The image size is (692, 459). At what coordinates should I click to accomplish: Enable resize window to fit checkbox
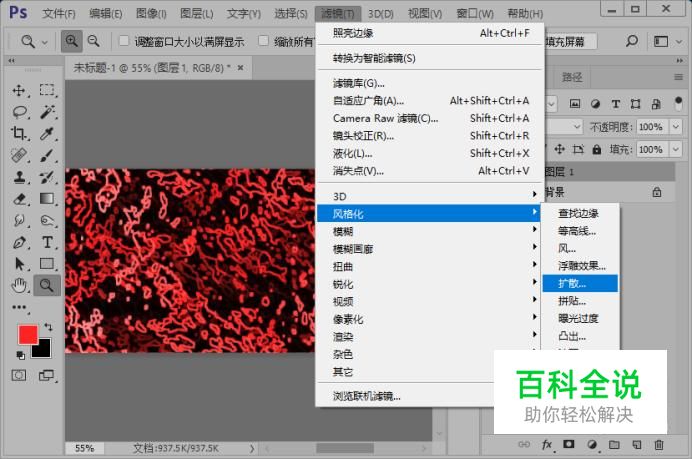[124, 41]
